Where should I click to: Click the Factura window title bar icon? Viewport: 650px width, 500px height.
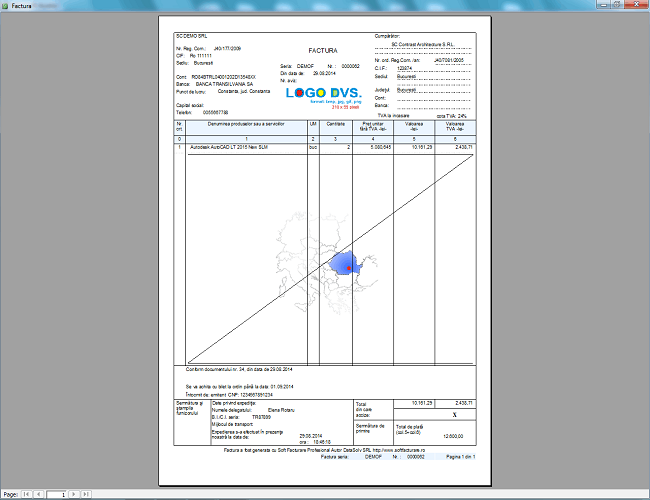6,6
